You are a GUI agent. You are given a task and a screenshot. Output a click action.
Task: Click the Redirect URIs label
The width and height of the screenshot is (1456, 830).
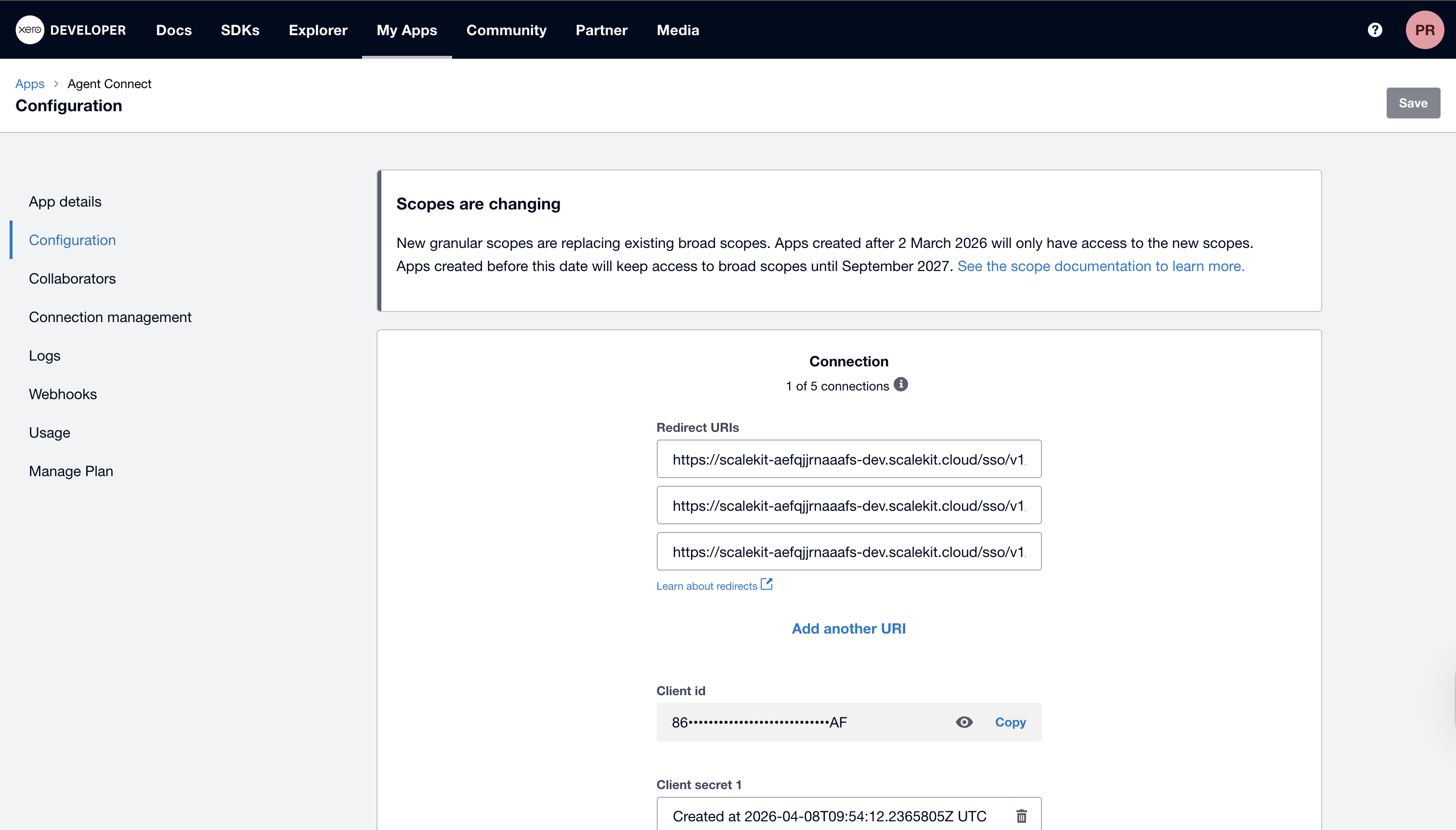point(698,428)
